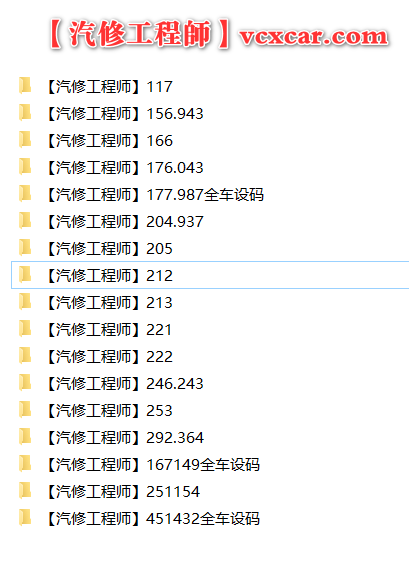Click the folder icon next to 166
This screenshot has width=409, height=563.
(x=25, y=140)
